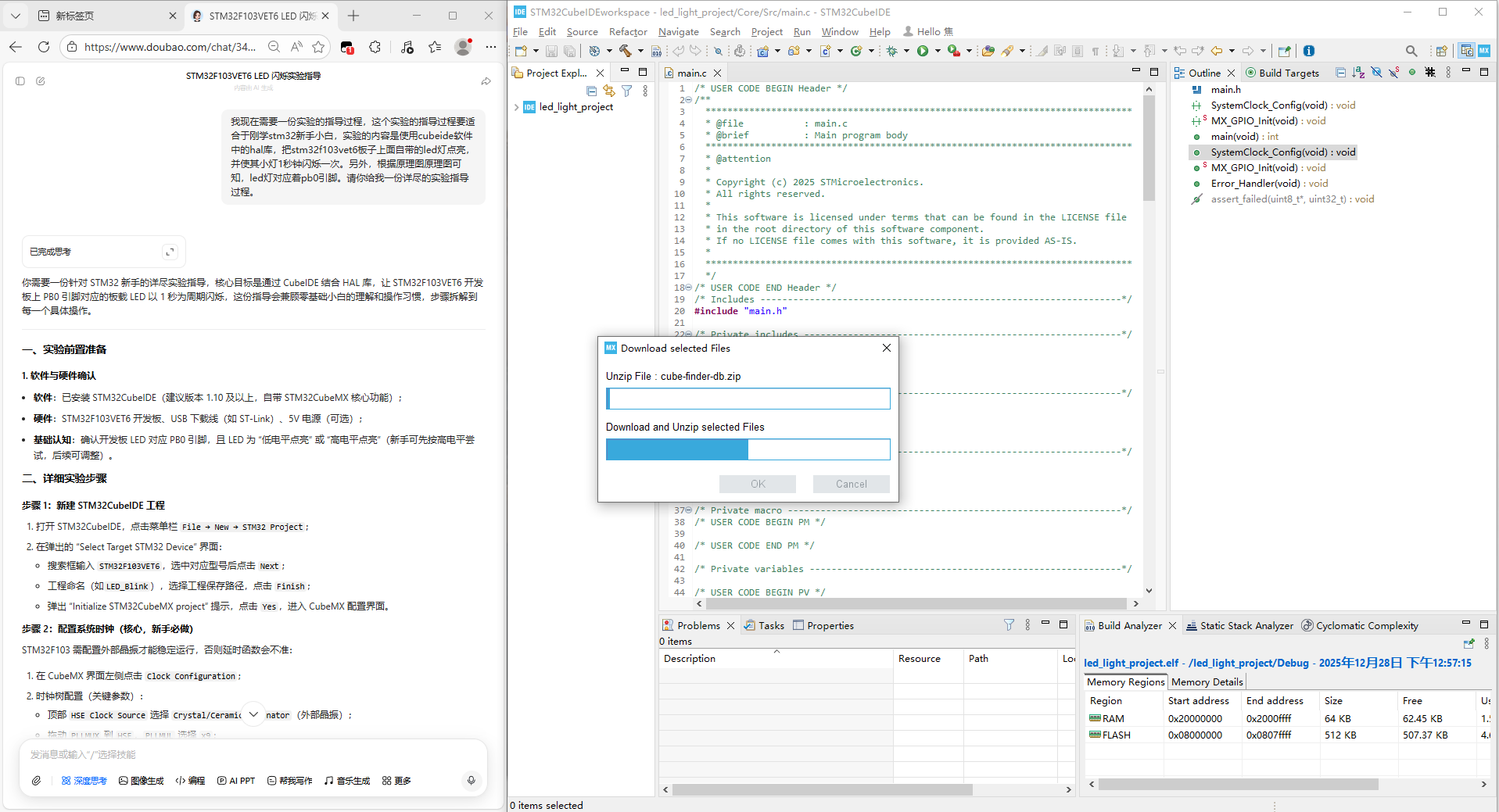Click the Save icon in IDE toolbar
This screenshot has height=812, width=1499.
point(551,51)
